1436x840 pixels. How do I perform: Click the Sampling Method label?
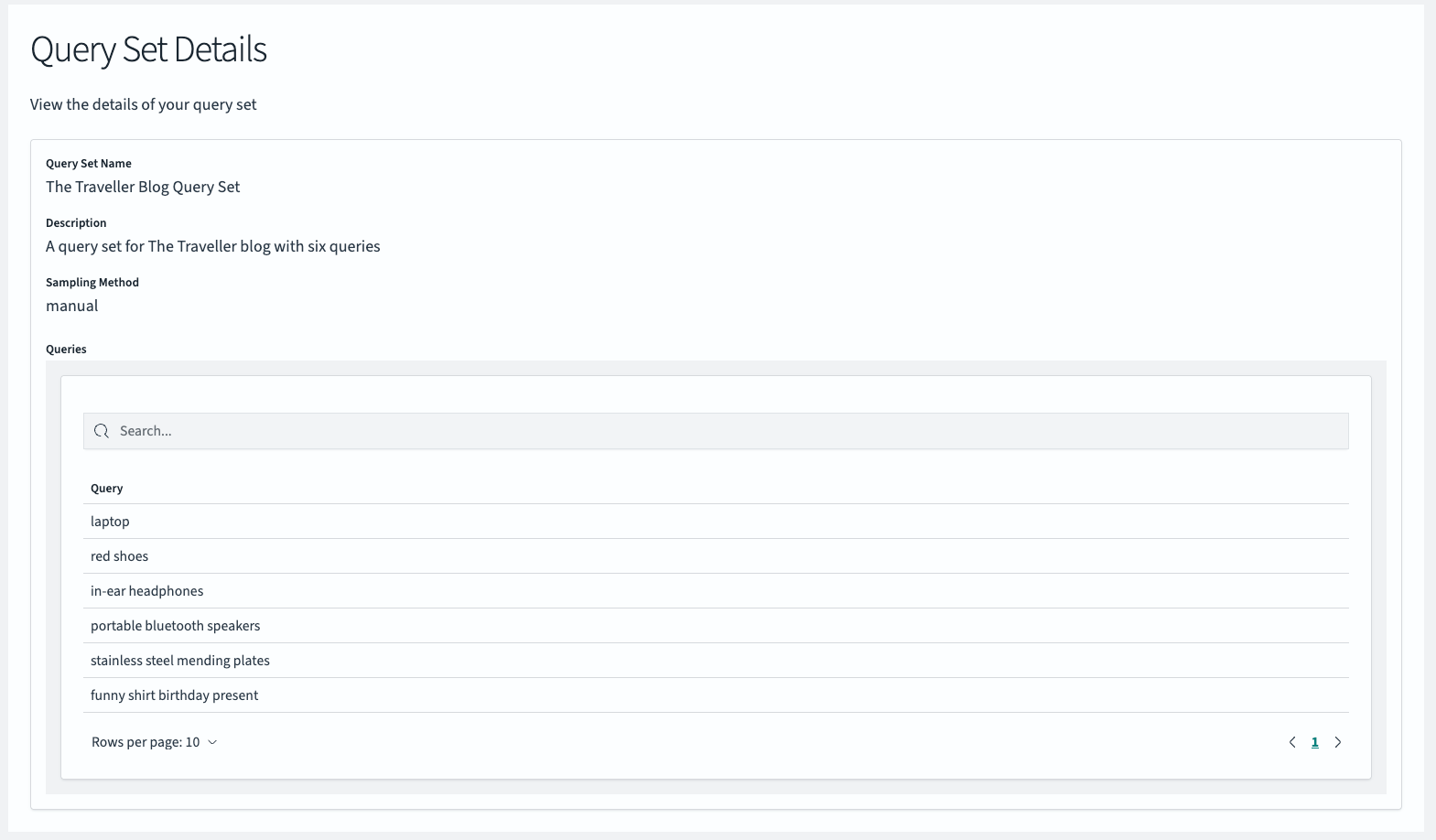point(92,283)
